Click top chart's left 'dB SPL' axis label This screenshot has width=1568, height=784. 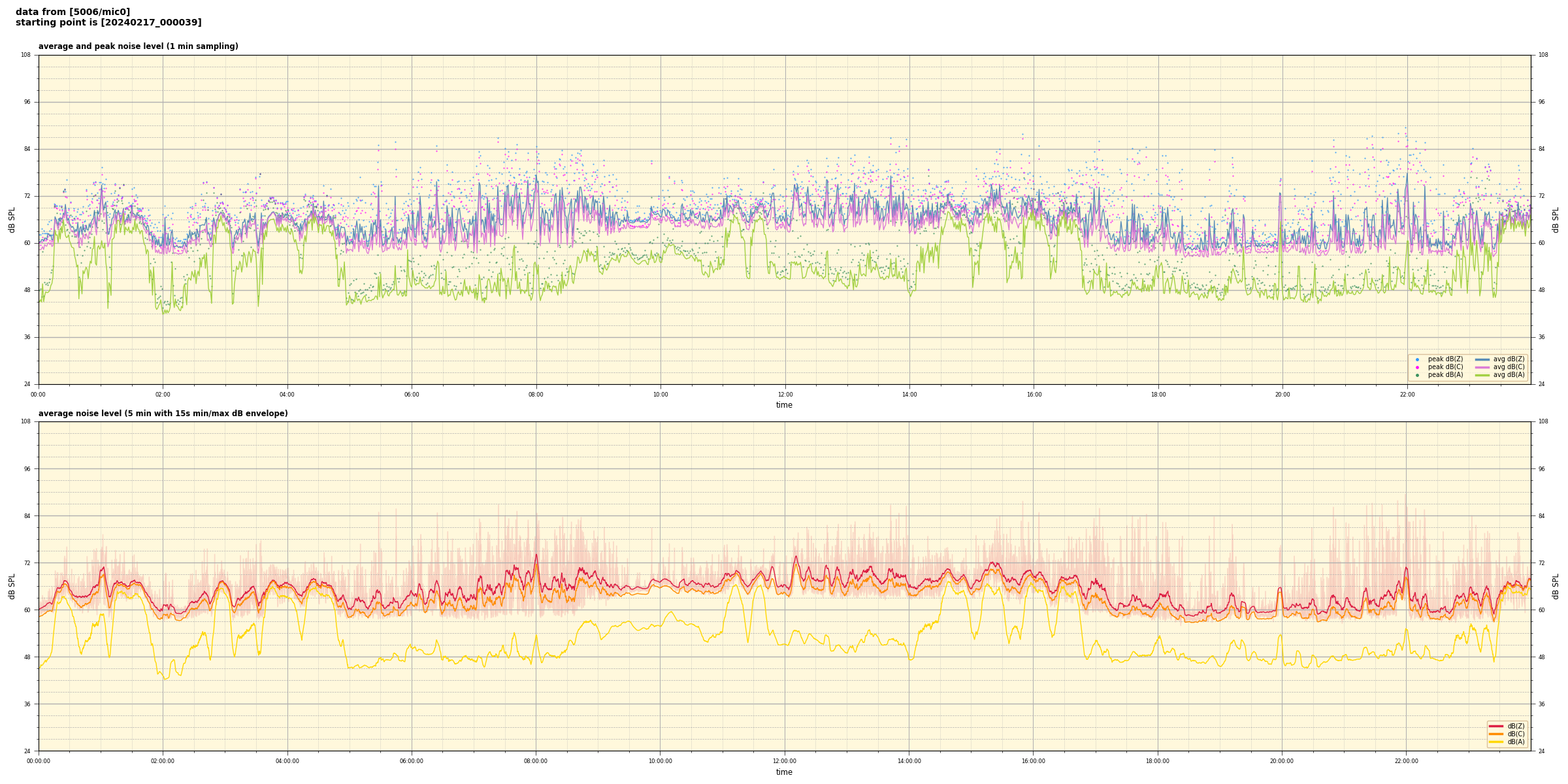(x=12, y=220)
